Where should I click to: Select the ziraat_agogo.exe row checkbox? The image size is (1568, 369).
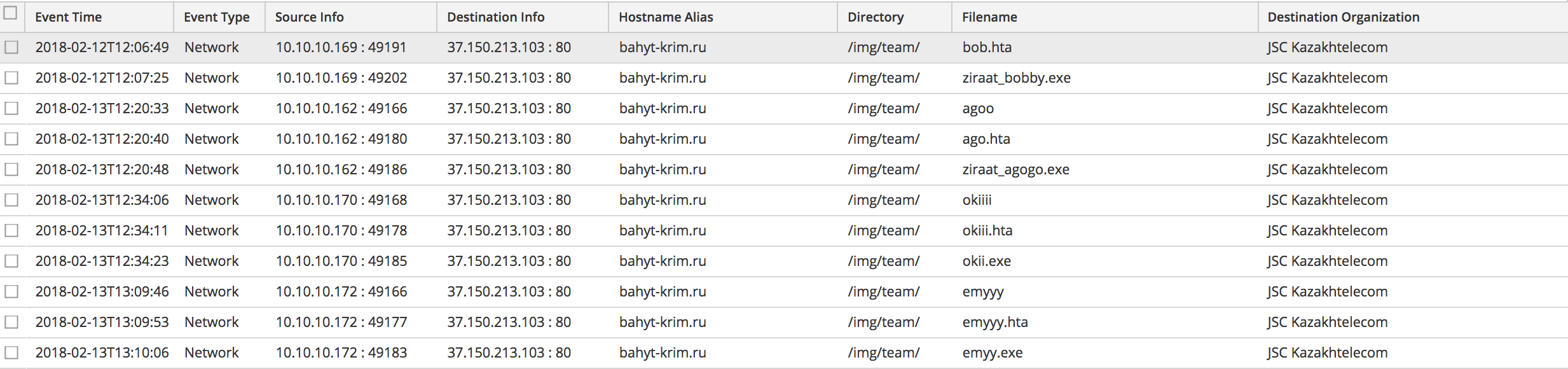click(x=11, y=169)
